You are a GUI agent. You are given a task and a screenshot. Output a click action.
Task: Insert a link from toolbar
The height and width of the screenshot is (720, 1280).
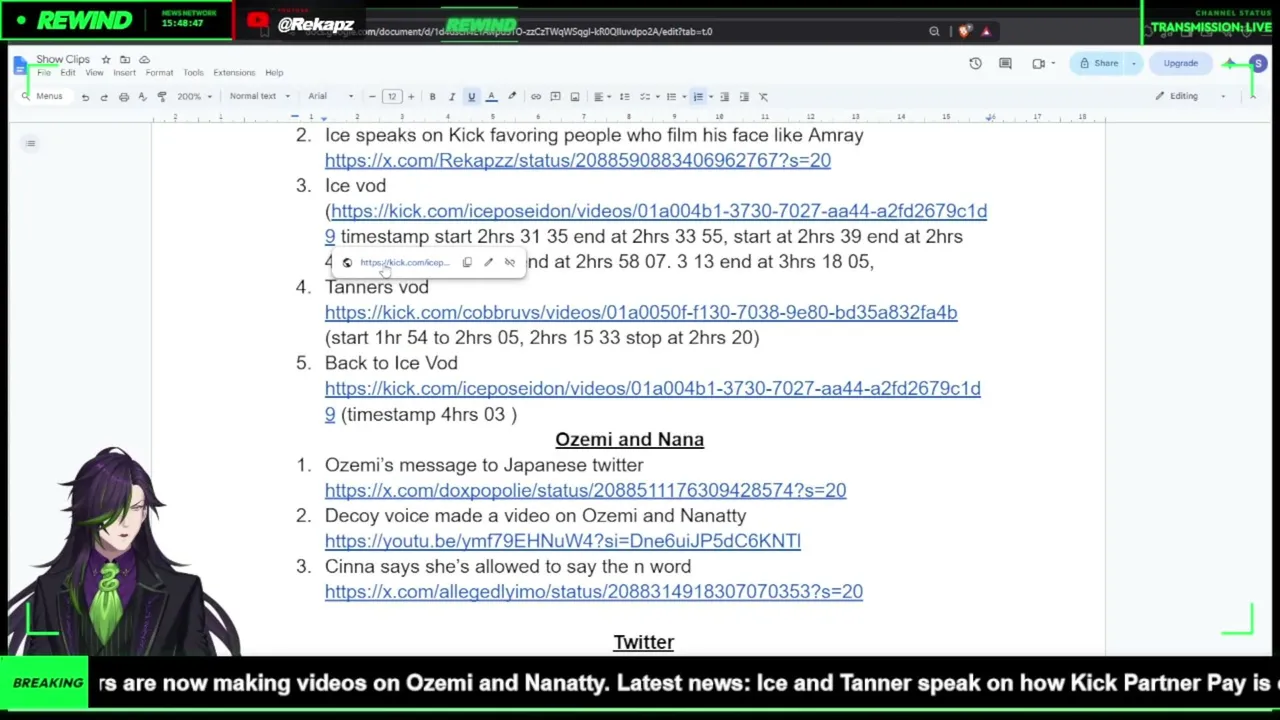pyautogui.click(x=536, y=97)
